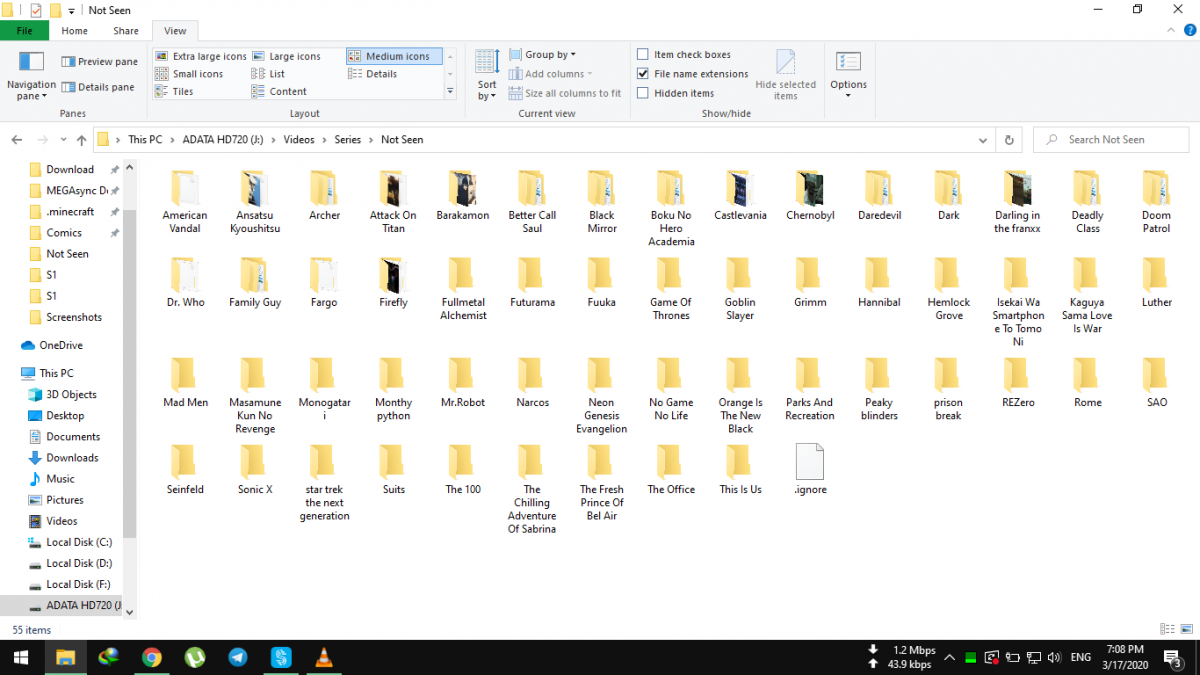Open VLC media player from taskbar

coord(323,657)
